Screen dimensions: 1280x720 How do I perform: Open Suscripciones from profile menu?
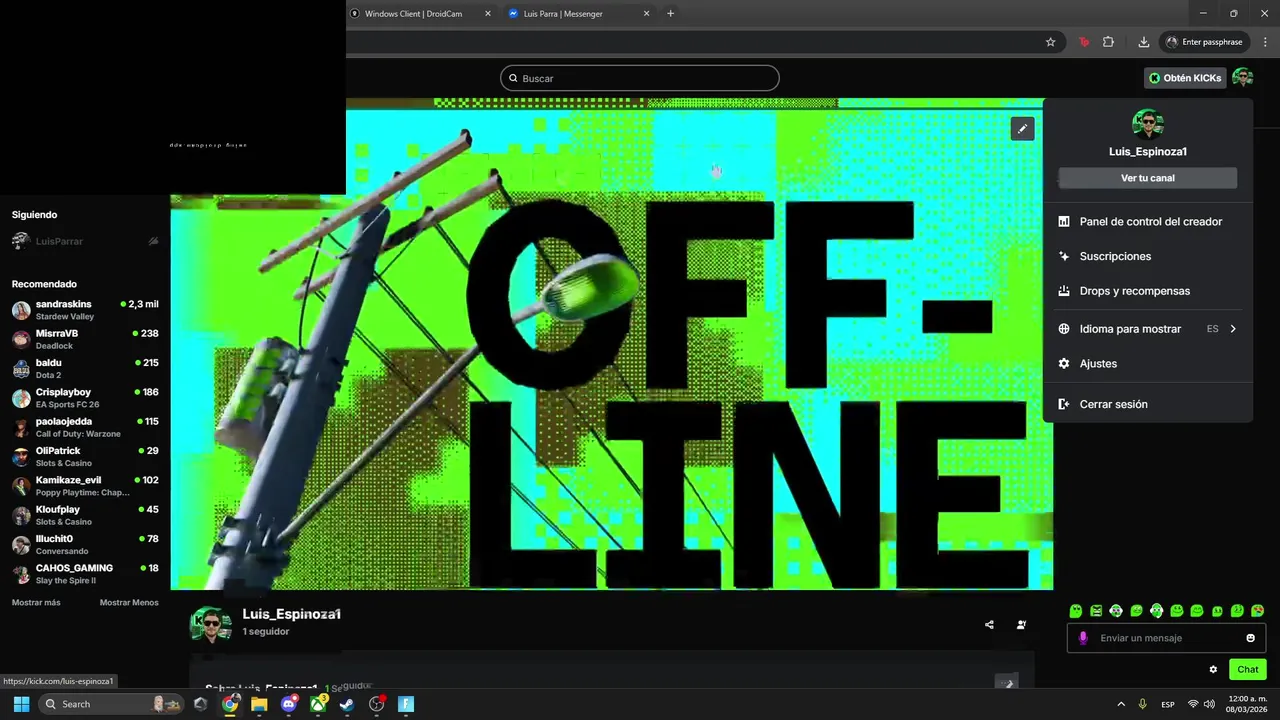coord(1148,256)
